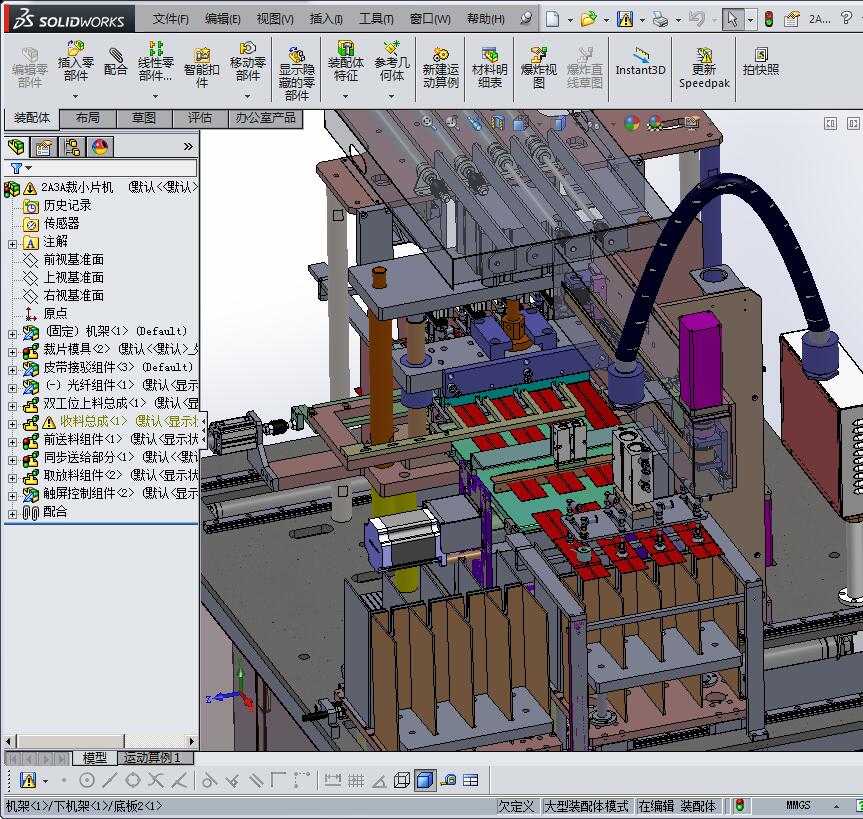Viewport: 863px width, 819px height.
Task: Click the appearance color sphere in view toolbar
Action: (631, 123)
